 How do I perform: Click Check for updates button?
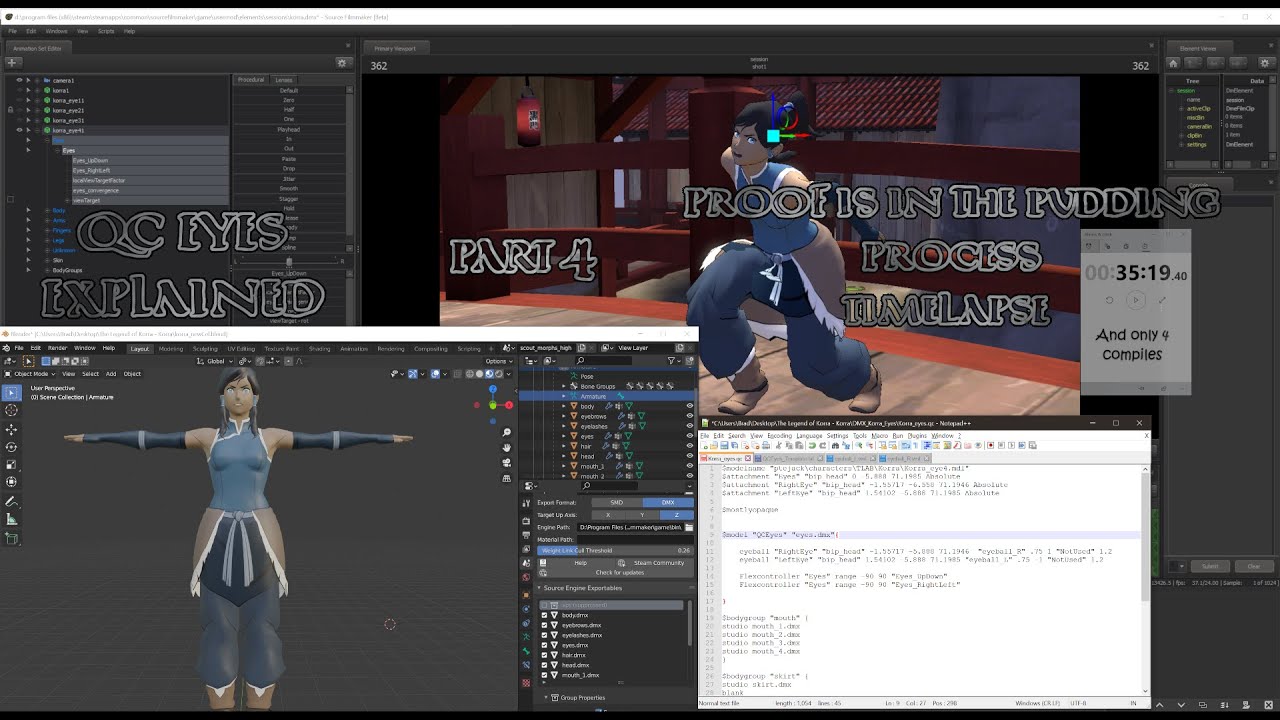click(x=620, y=572)
